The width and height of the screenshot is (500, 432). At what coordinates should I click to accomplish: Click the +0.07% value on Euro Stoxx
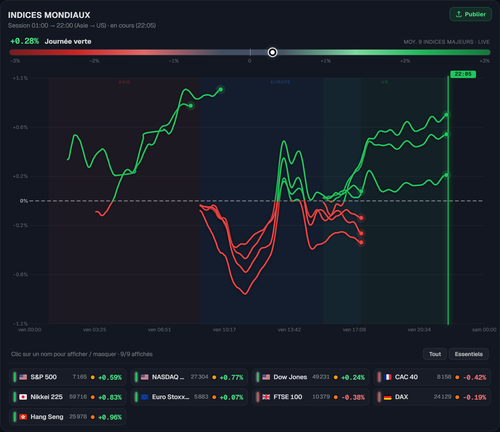pos(231,397)
